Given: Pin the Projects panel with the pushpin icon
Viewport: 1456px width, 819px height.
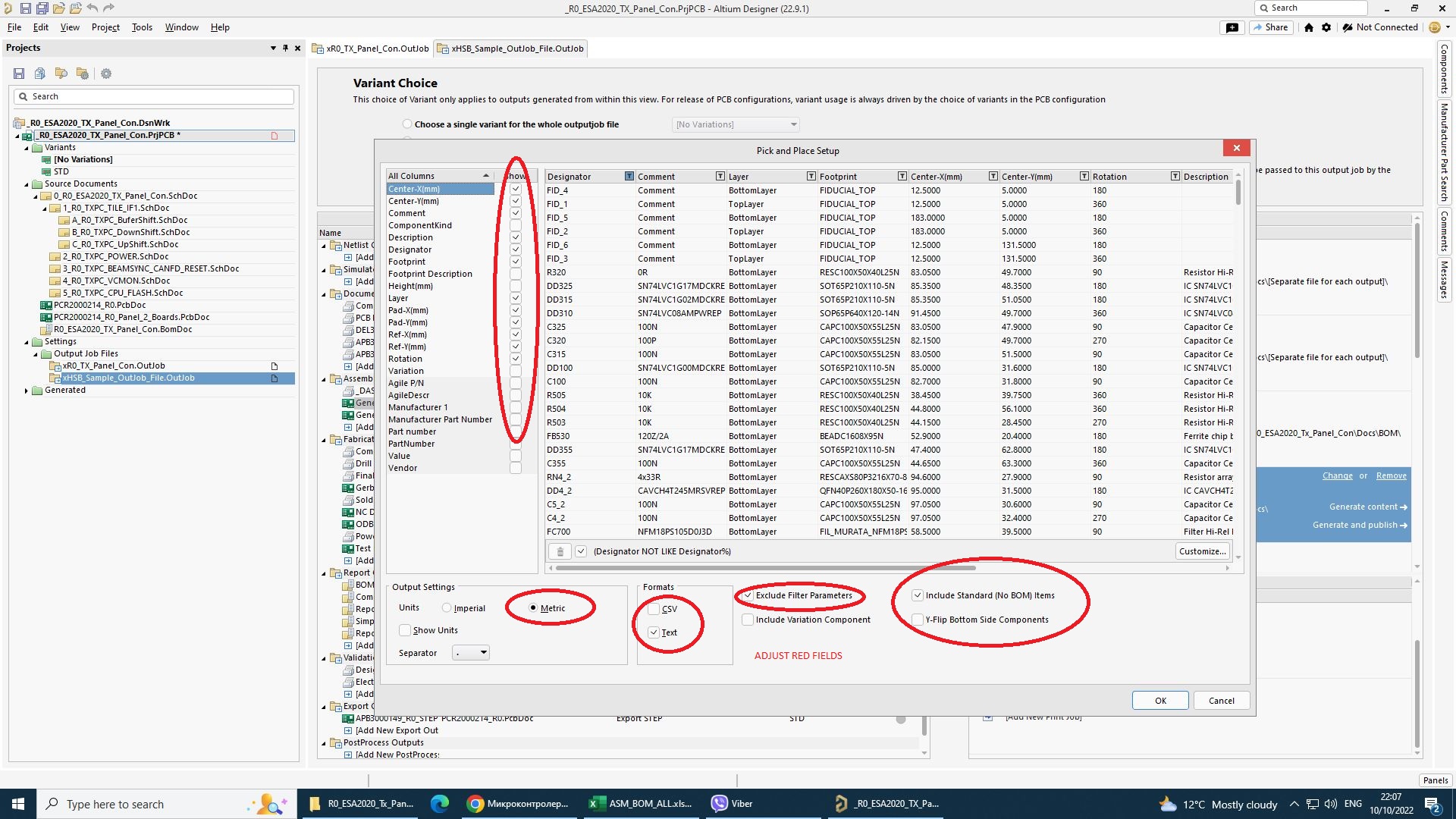Looking at the screenshot, I should 285,48.
